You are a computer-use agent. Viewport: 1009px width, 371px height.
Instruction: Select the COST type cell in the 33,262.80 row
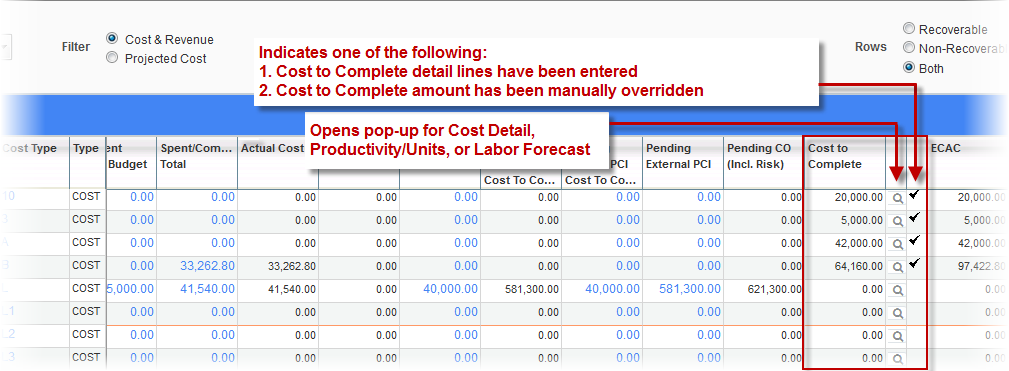pos(87,266)
